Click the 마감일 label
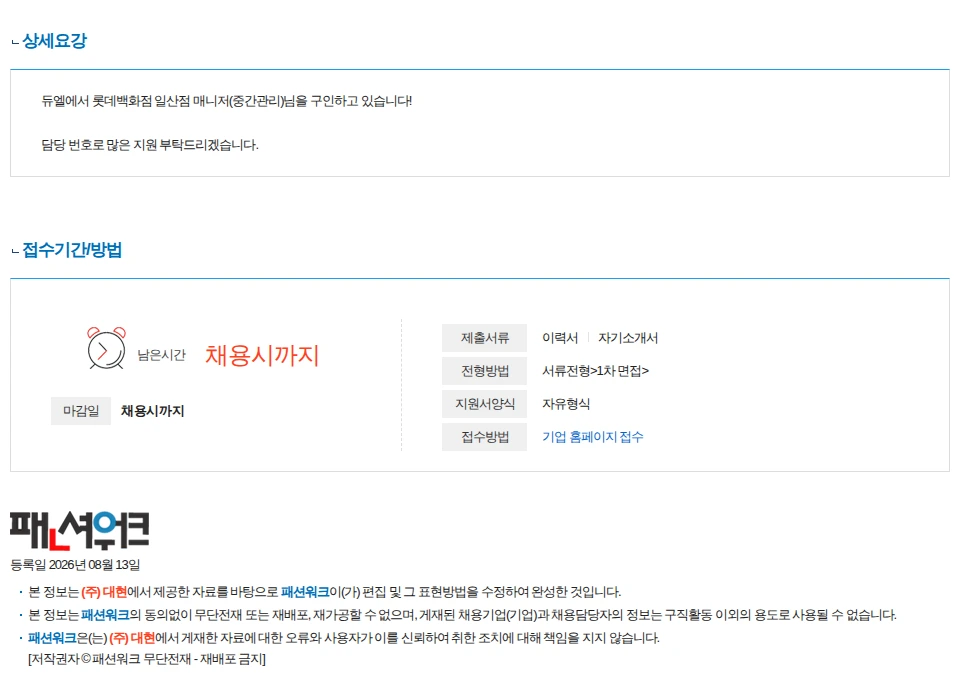960x685 pixels. pyautogui.click(x=81, y=411)
